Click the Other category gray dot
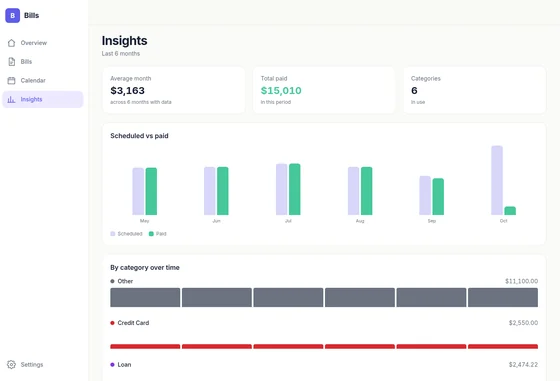Viewport: 560px width, 381px height. (112, 281)
